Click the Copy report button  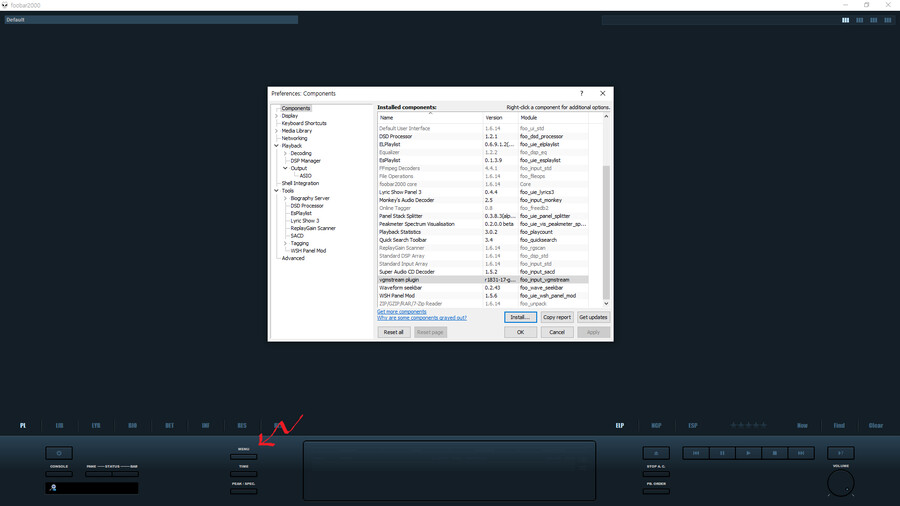(557, 317)
